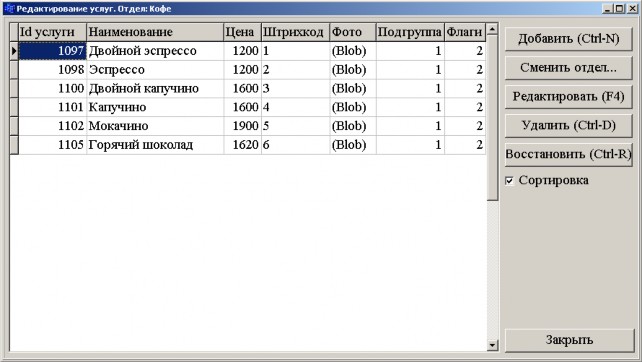Click Id cell 1105
Viewport: 642px width, 362px height.
pyautogui.click(x=52, y=145)
